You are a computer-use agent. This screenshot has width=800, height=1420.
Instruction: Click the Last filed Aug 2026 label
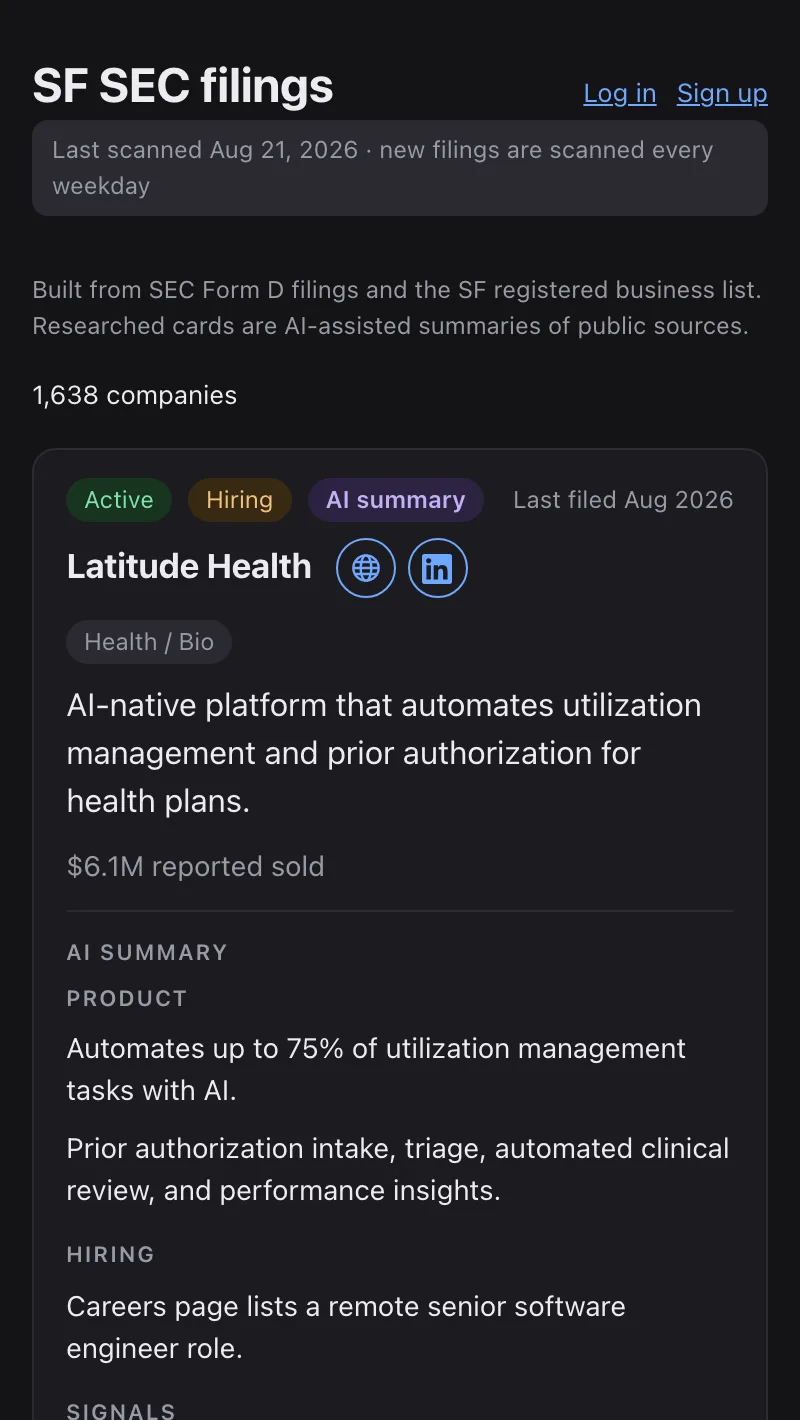(x=623, y=500)
